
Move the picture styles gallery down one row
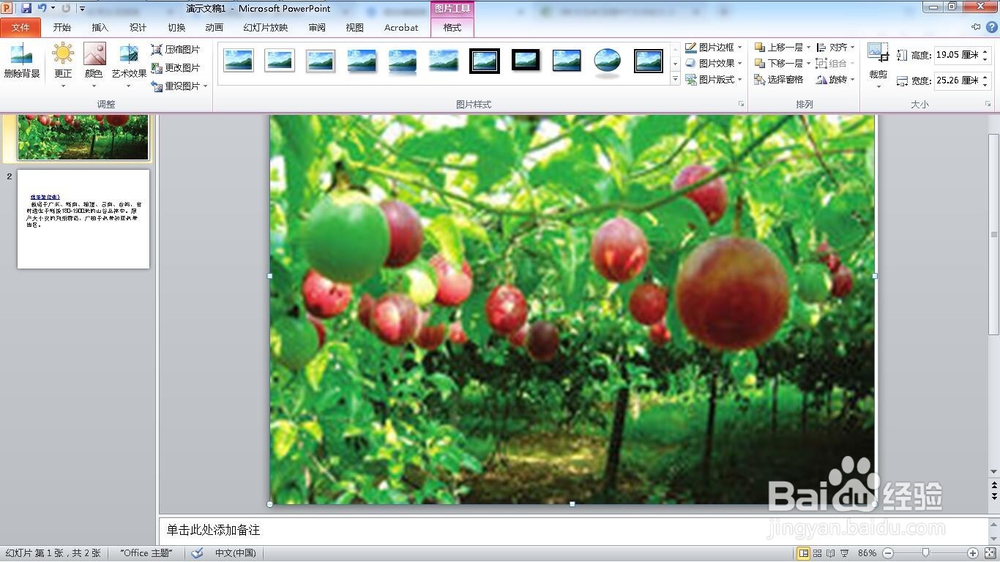[675, 64]
